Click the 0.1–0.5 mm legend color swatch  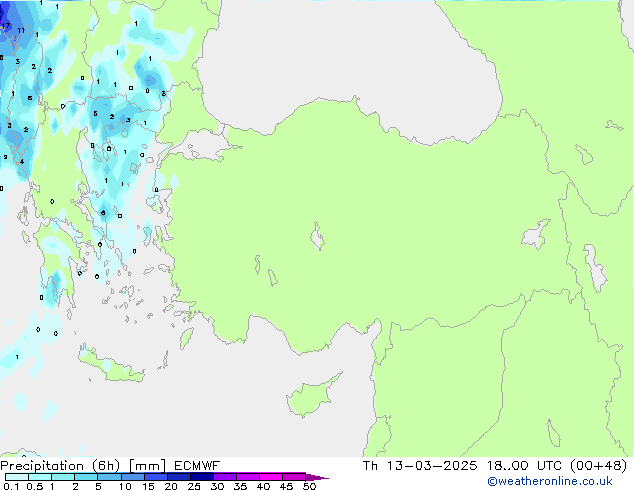click(17, 477)
